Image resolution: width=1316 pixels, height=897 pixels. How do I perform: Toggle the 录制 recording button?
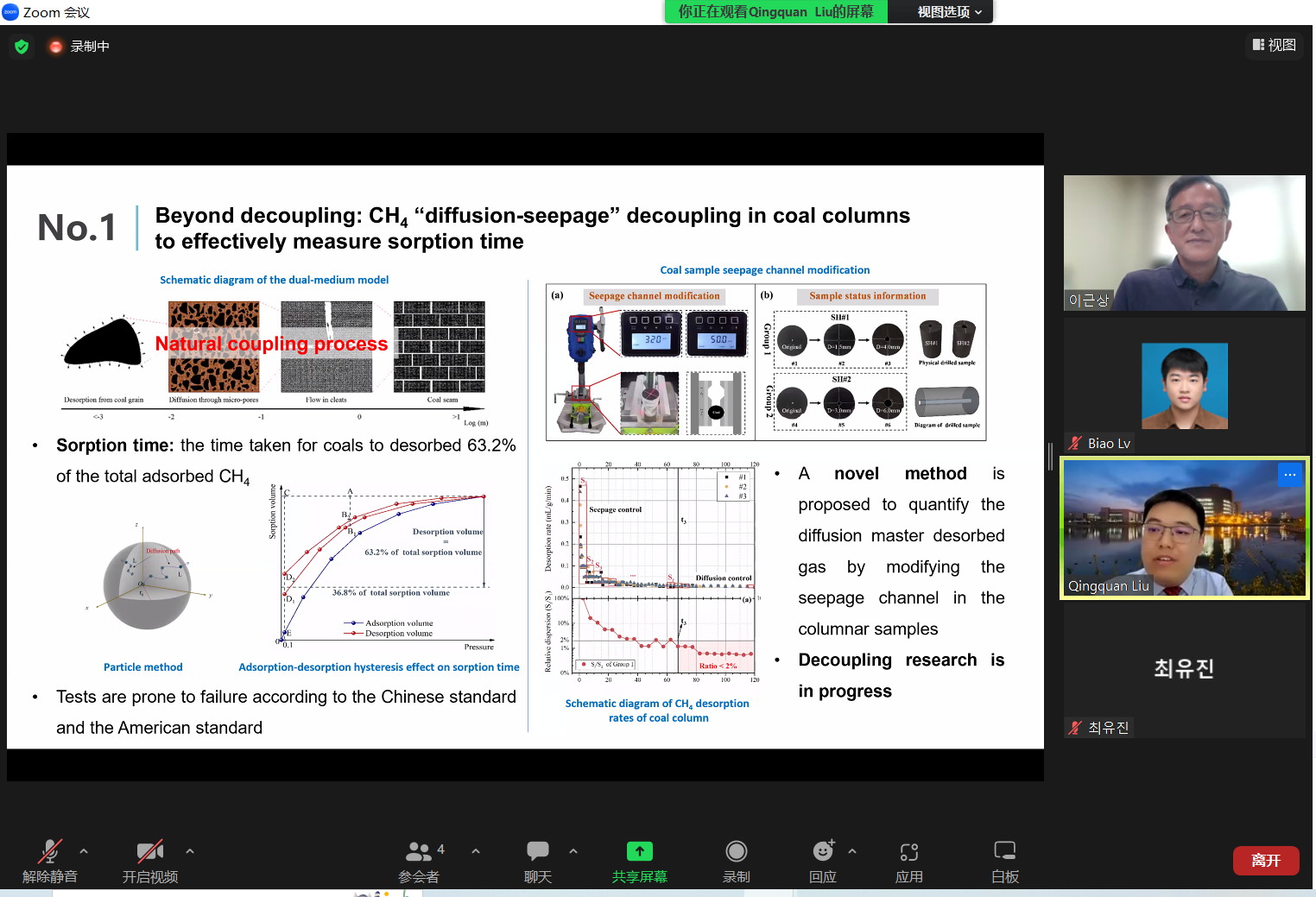click(x=736, y=860)
